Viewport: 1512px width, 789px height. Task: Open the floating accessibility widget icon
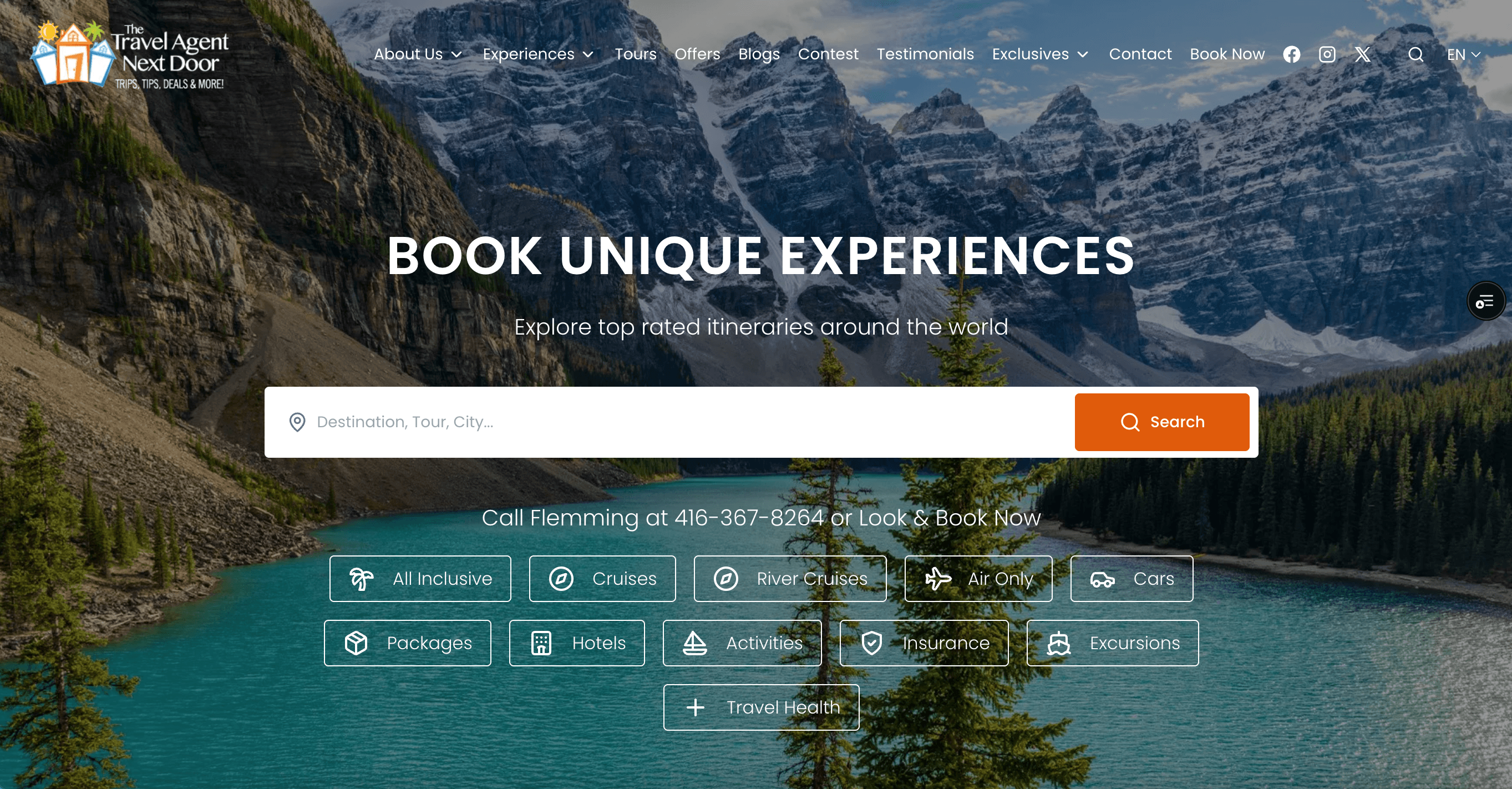coord(1485,301)
